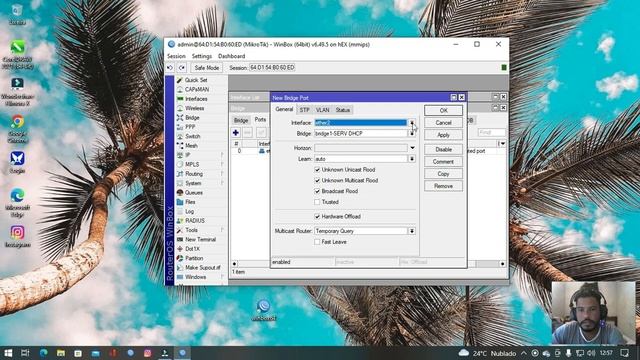The height and width of the screenshot is (360, 640).
Task: Open Edge from the taskbar
Action: pos(43,353)
